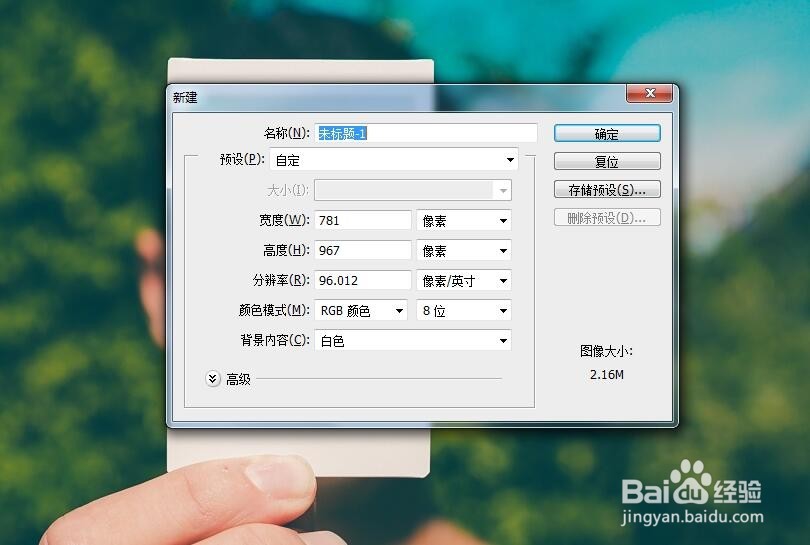810x545 pixels.
Task: Close the 新建 dialog
Action: coord(649,93)
